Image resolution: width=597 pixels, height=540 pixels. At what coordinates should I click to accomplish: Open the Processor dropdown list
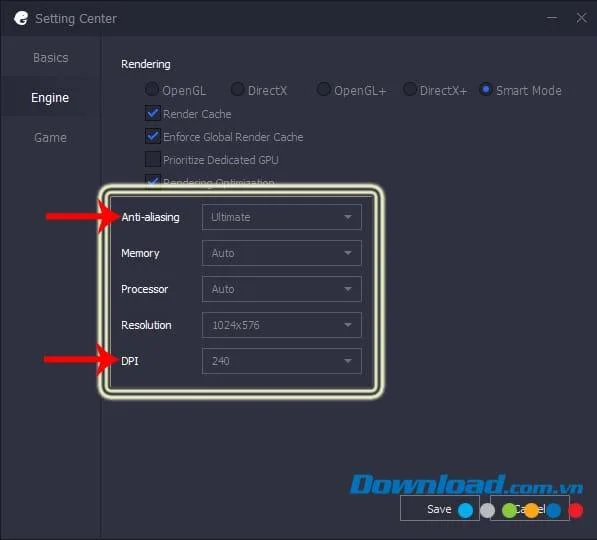point(281,289)
